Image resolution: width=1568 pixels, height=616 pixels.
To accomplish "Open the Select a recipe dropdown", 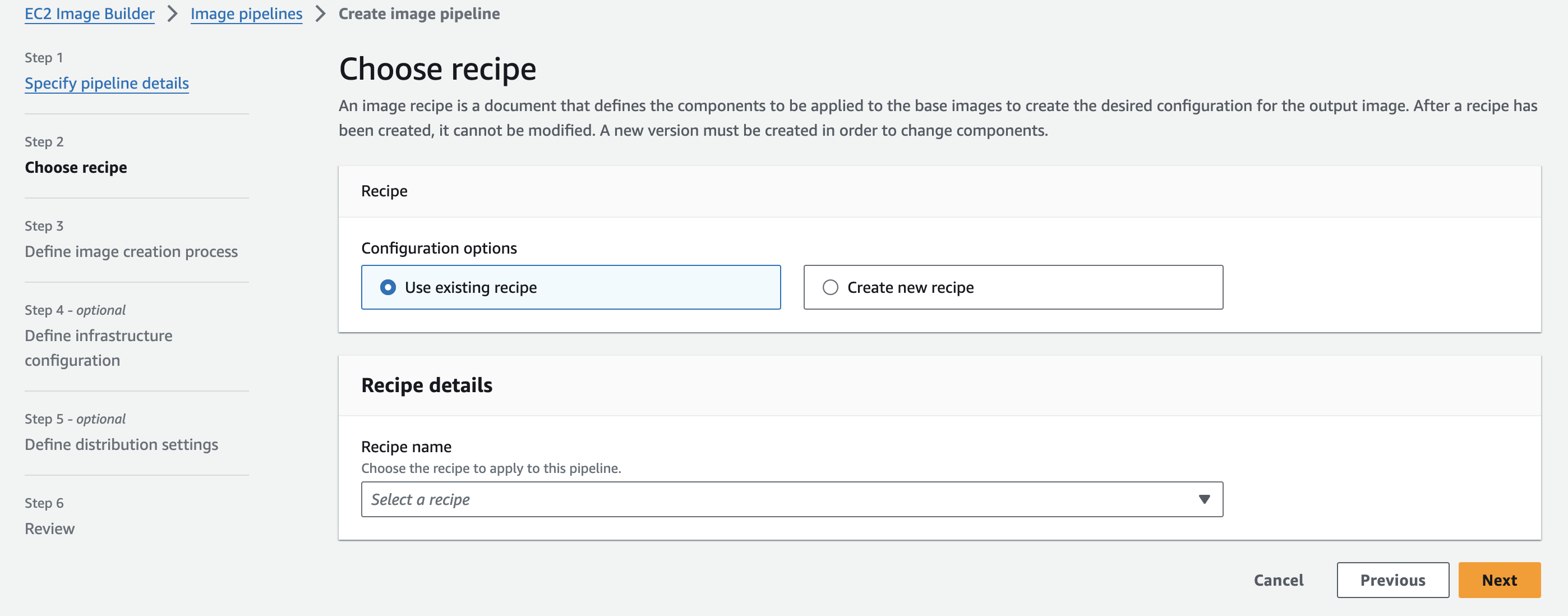I will point(791,499).
